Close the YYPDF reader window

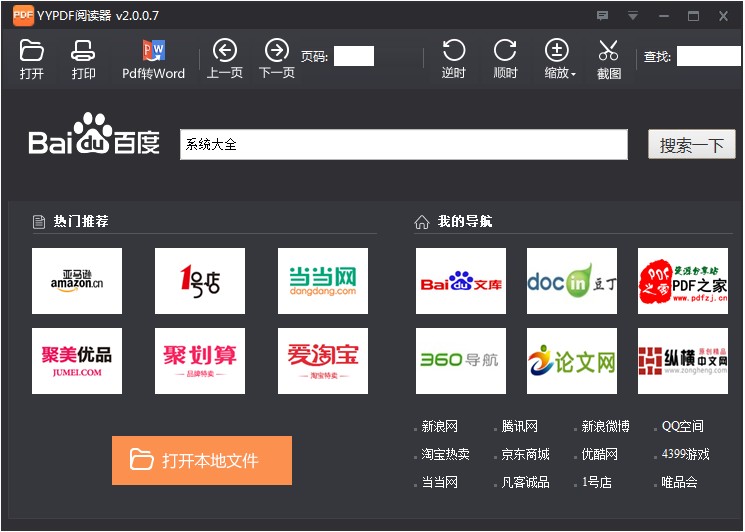click(723, 16)
